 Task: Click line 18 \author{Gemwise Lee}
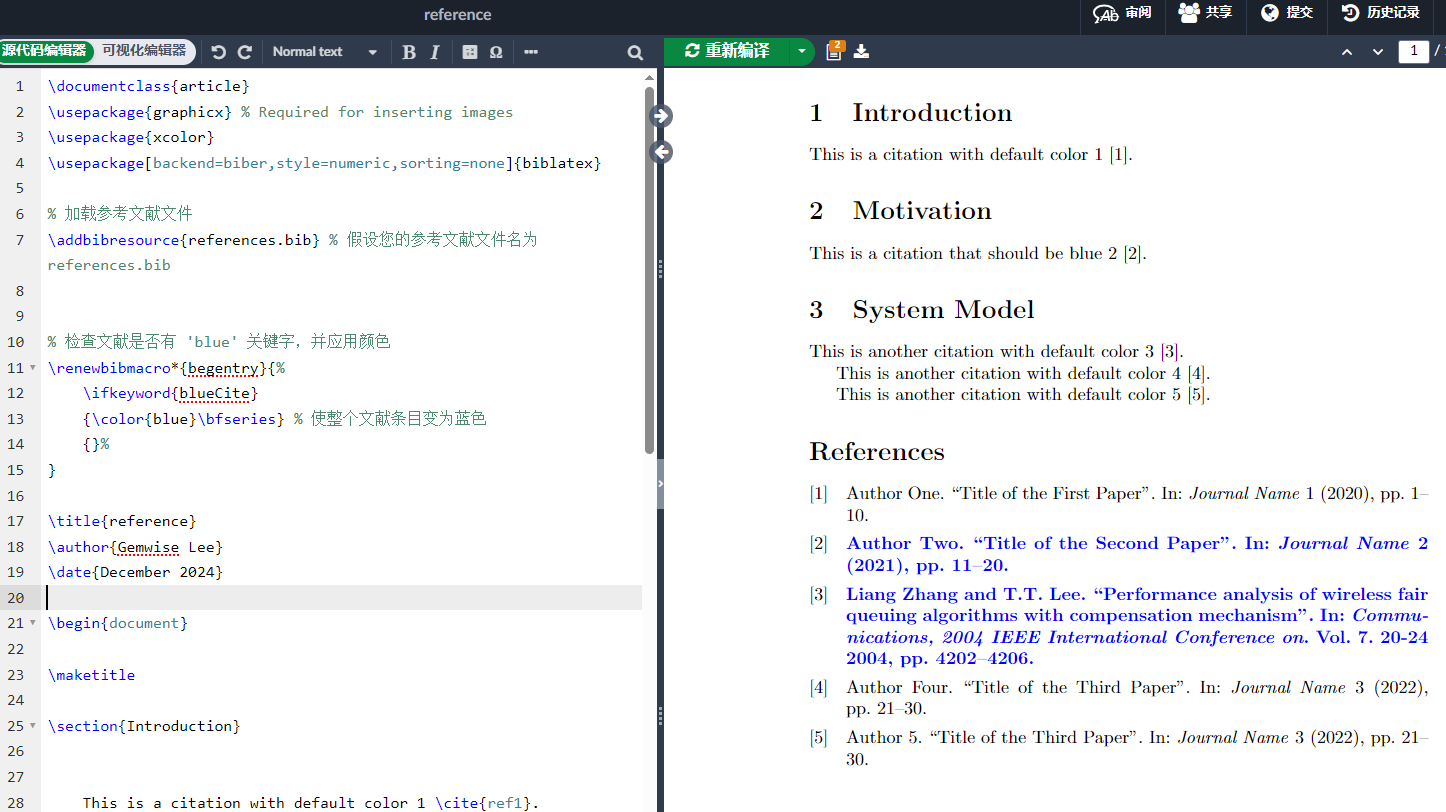click(135, 547)
